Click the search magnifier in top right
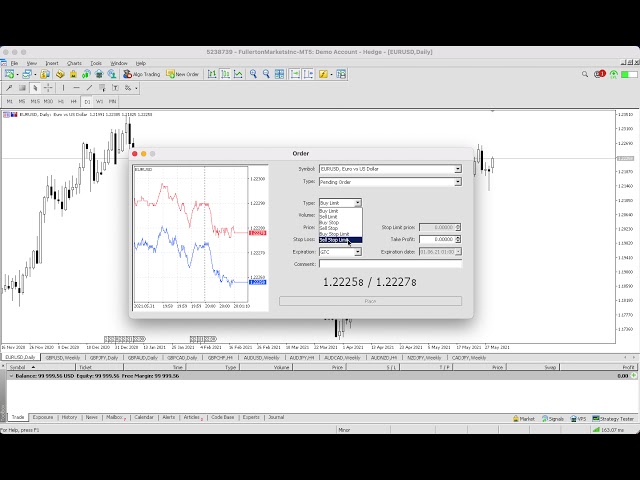This screenshot has width=640, height=480. [585, 74]
